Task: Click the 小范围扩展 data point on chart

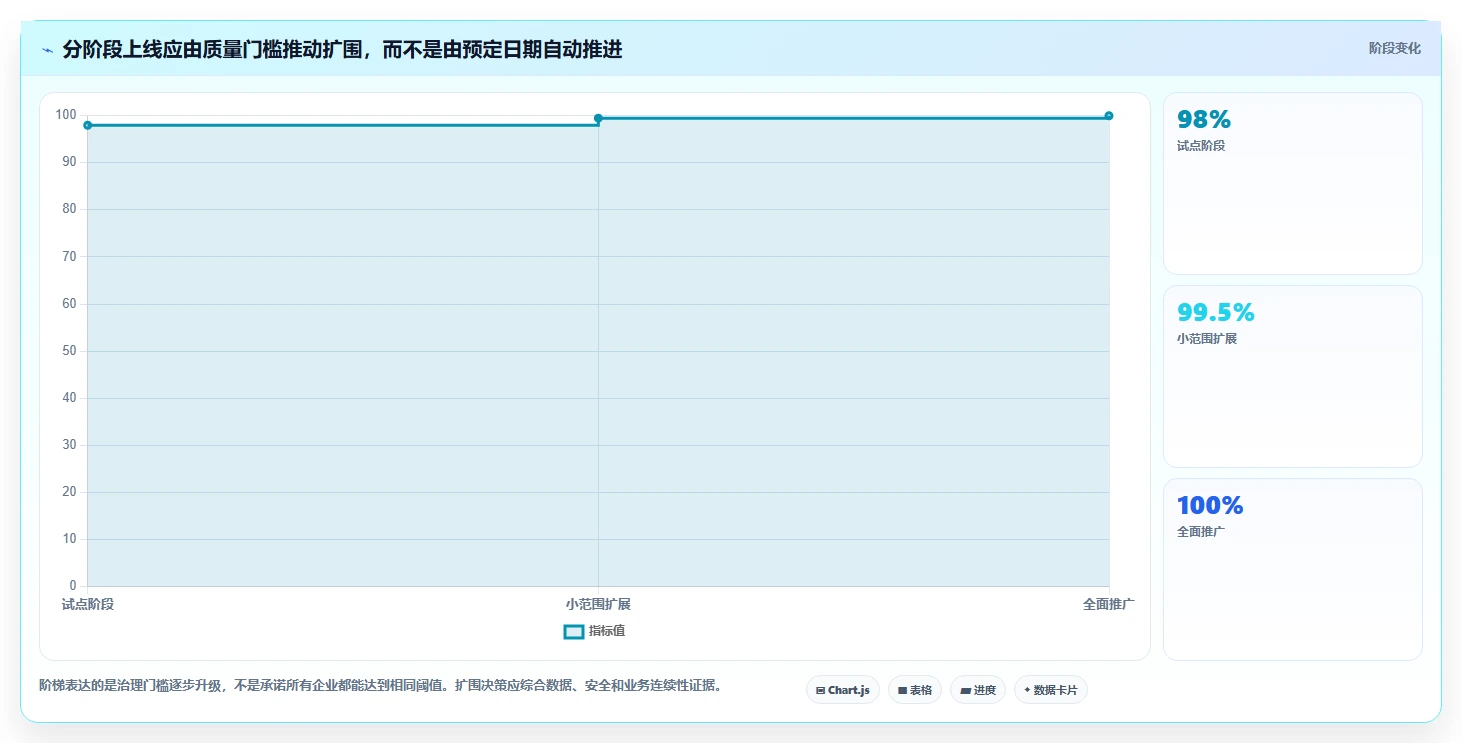Action: coord(598,118)
